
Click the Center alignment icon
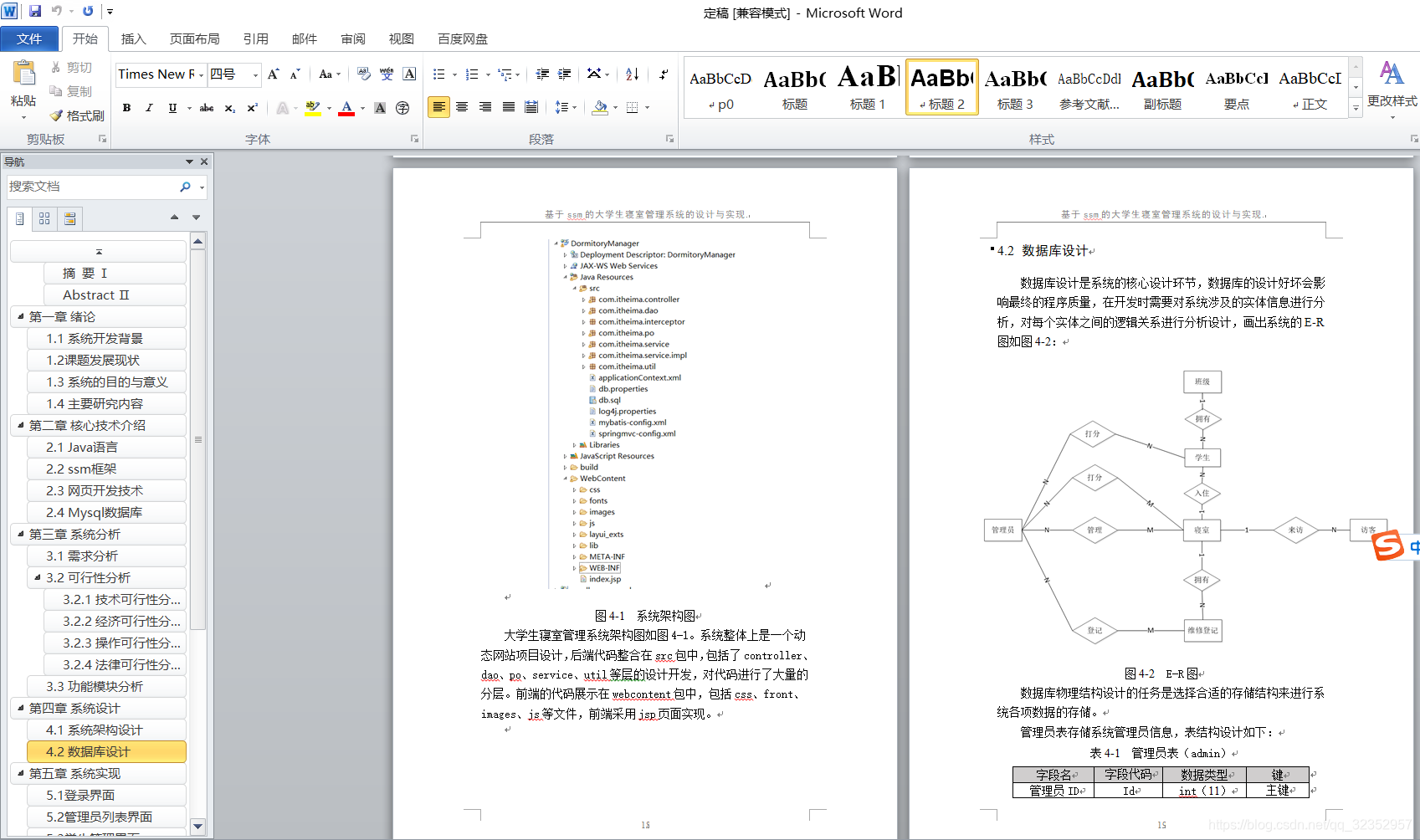pyautogui.click(x=462, y=107)
